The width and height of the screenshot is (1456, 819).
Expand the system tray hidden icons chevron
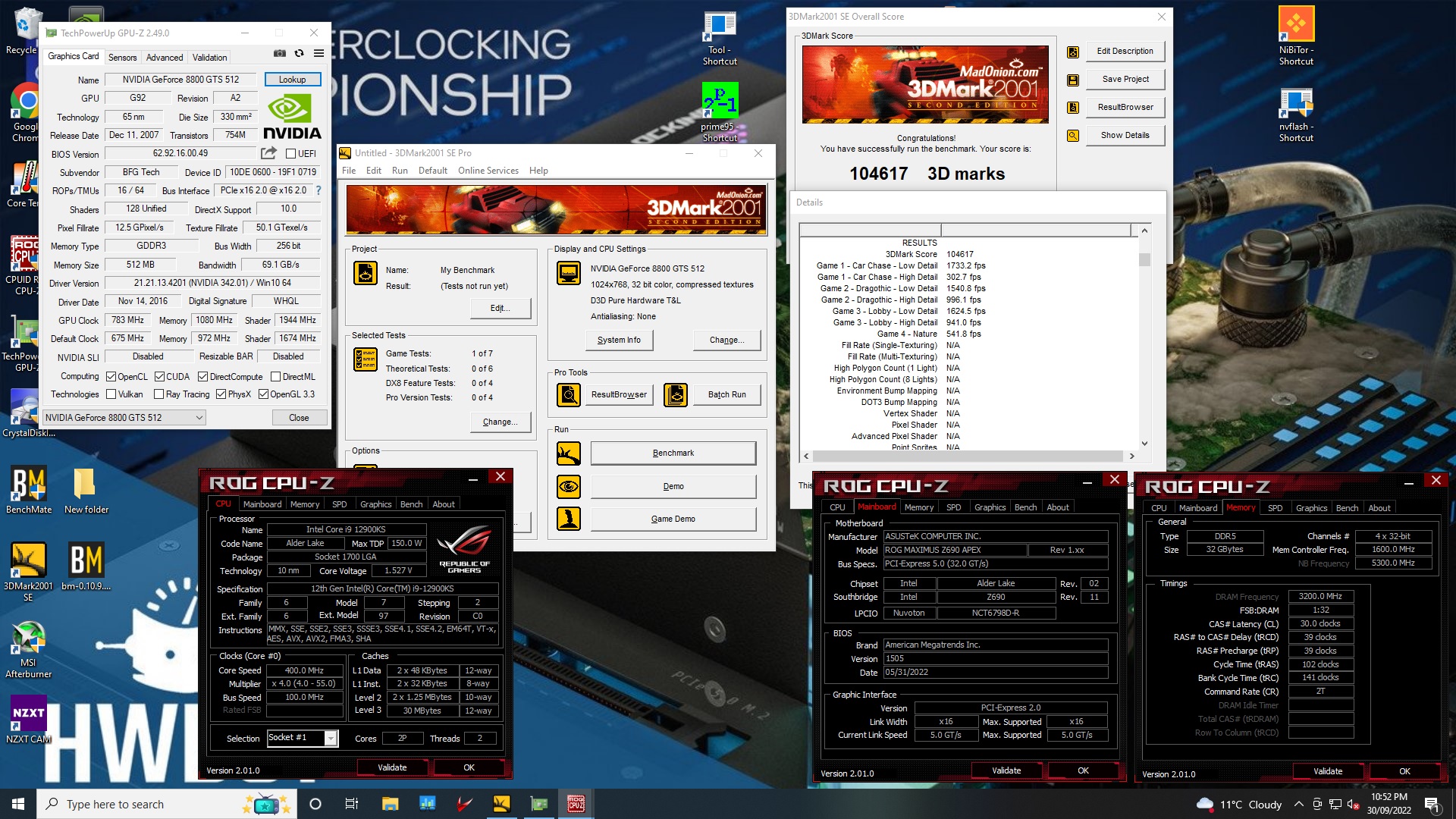pos(1299,804)
